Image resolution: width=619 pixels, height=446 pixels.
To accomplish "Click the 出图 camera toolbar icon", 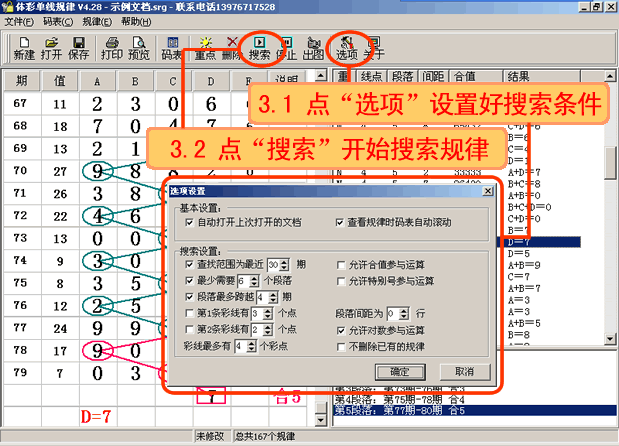I will [313, 49].
